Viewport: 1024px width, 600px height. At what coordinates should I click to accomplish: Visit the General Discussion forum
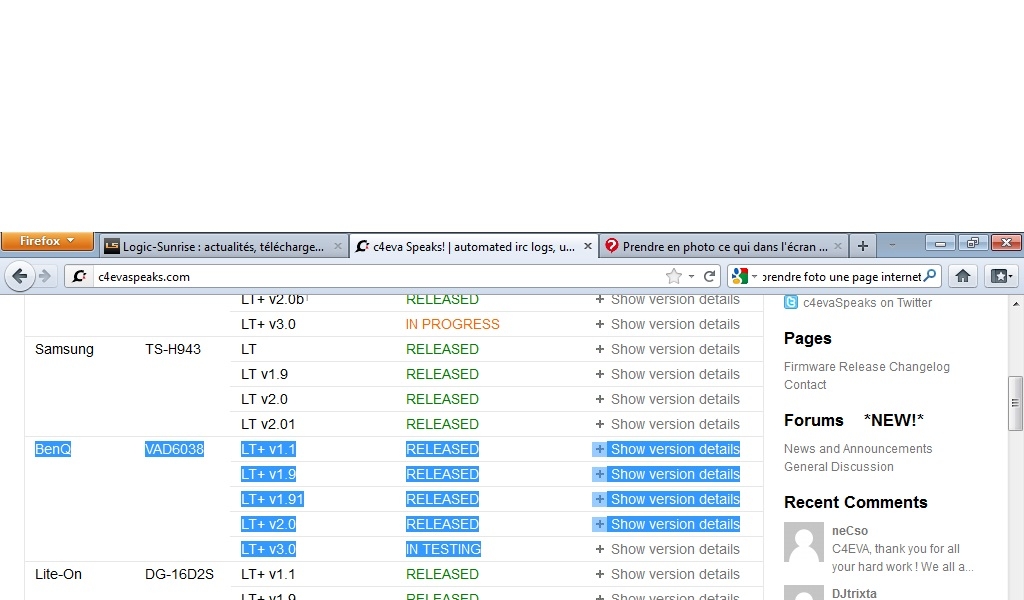pyautogui.click(x=839, y=467)
